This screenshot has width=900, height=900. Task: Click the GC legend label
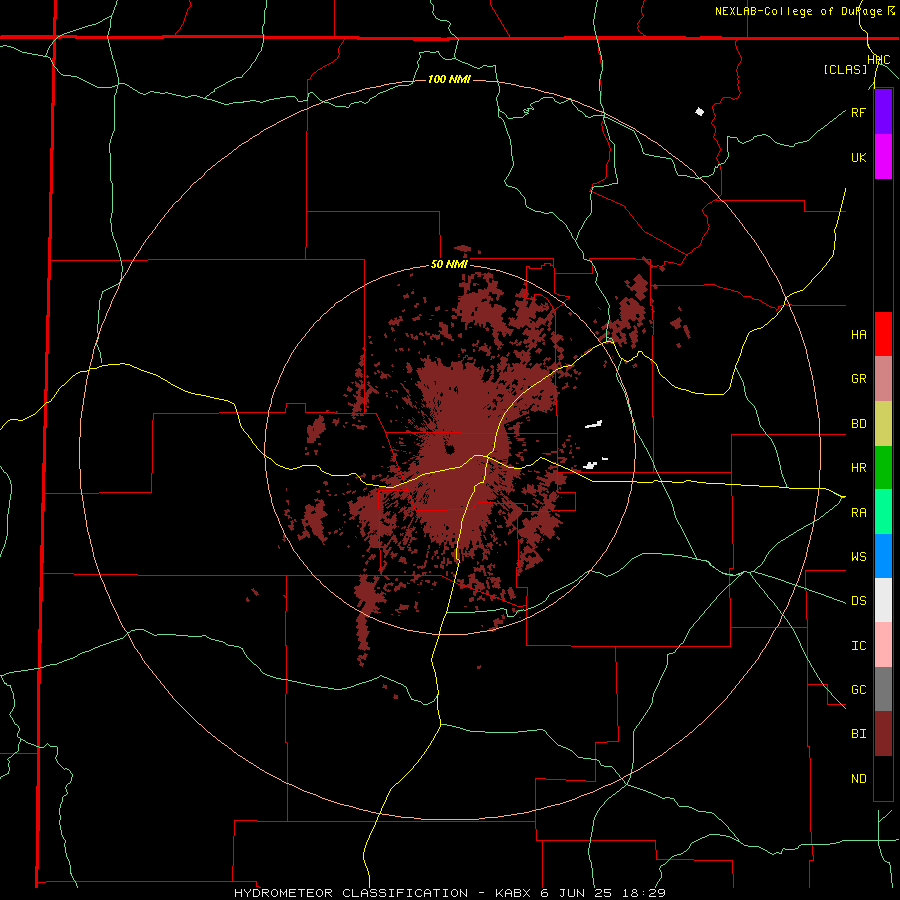pyautogui.click(x=858, y=690)
